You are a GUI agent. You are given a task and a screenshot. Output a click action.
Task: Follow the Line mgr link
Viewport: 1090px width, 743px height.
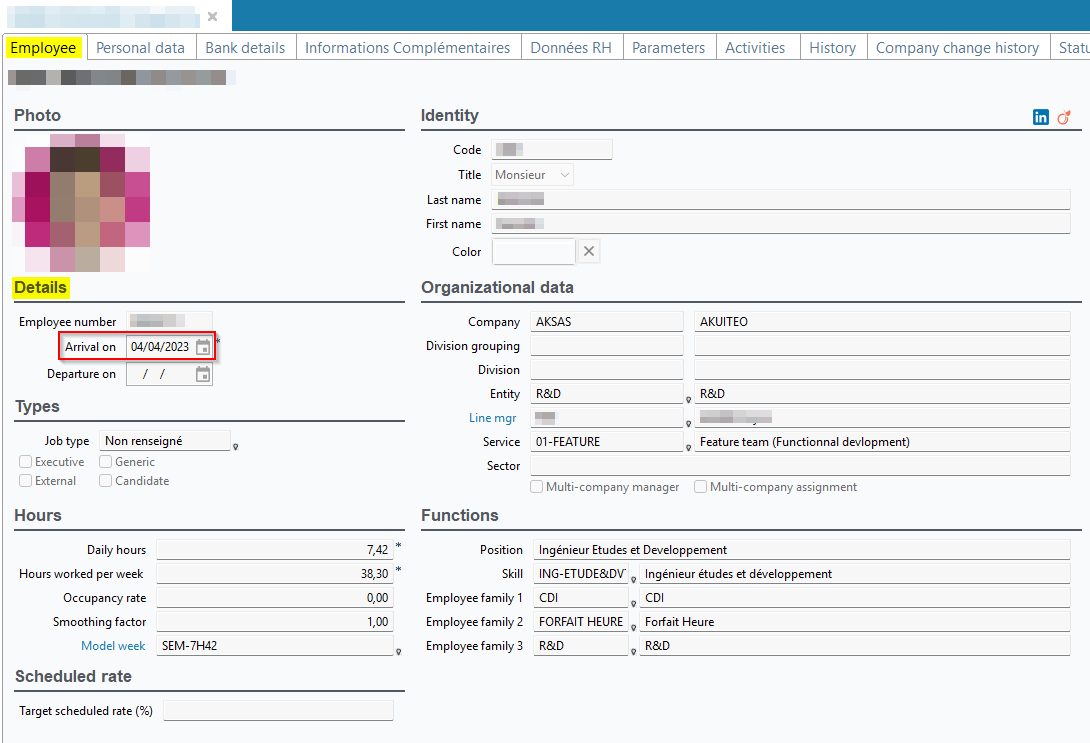(493, 418)
